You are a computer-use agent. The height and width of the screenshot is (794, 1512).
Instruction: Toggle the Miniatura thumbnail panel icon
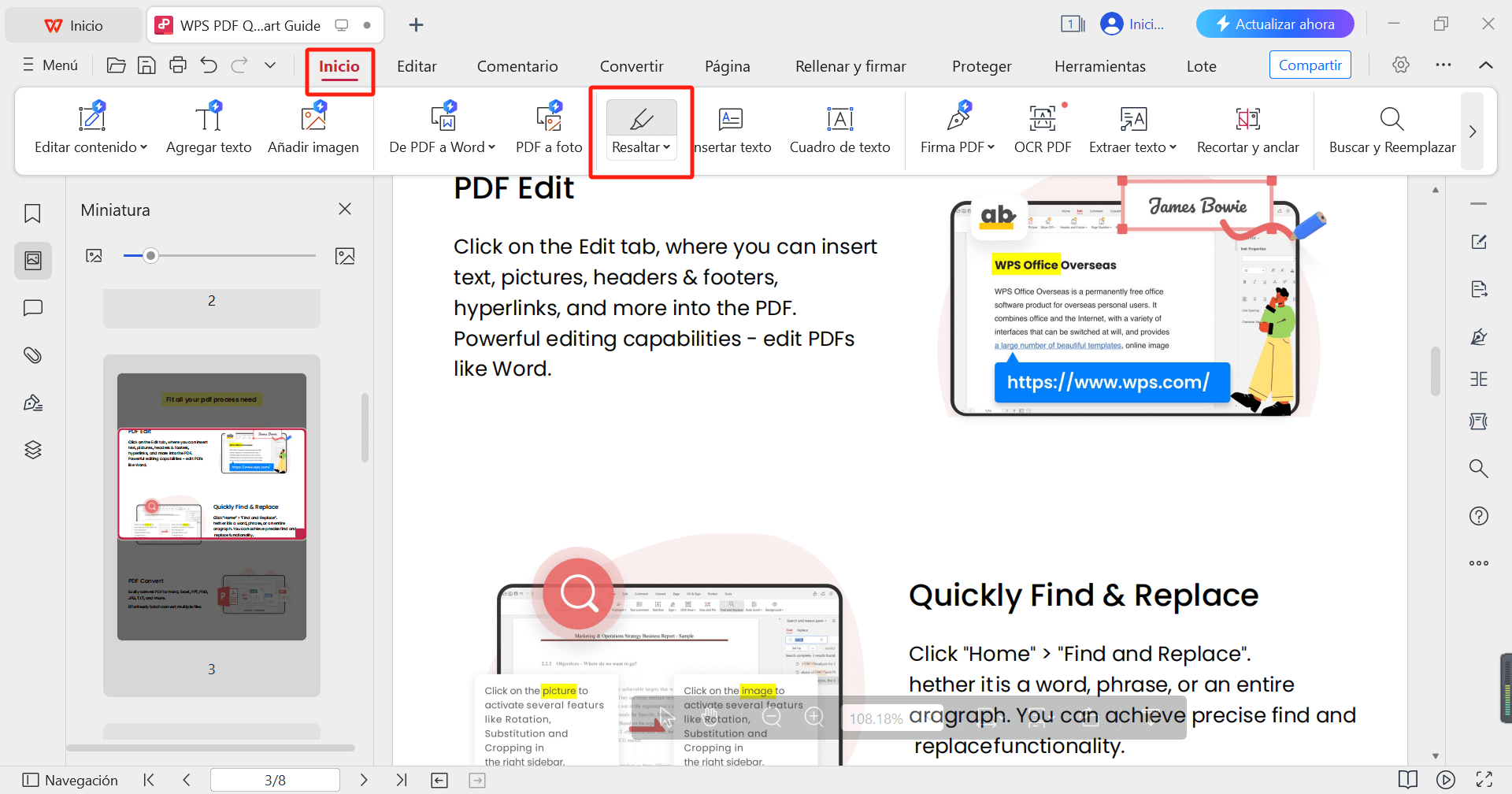point(33,260)
